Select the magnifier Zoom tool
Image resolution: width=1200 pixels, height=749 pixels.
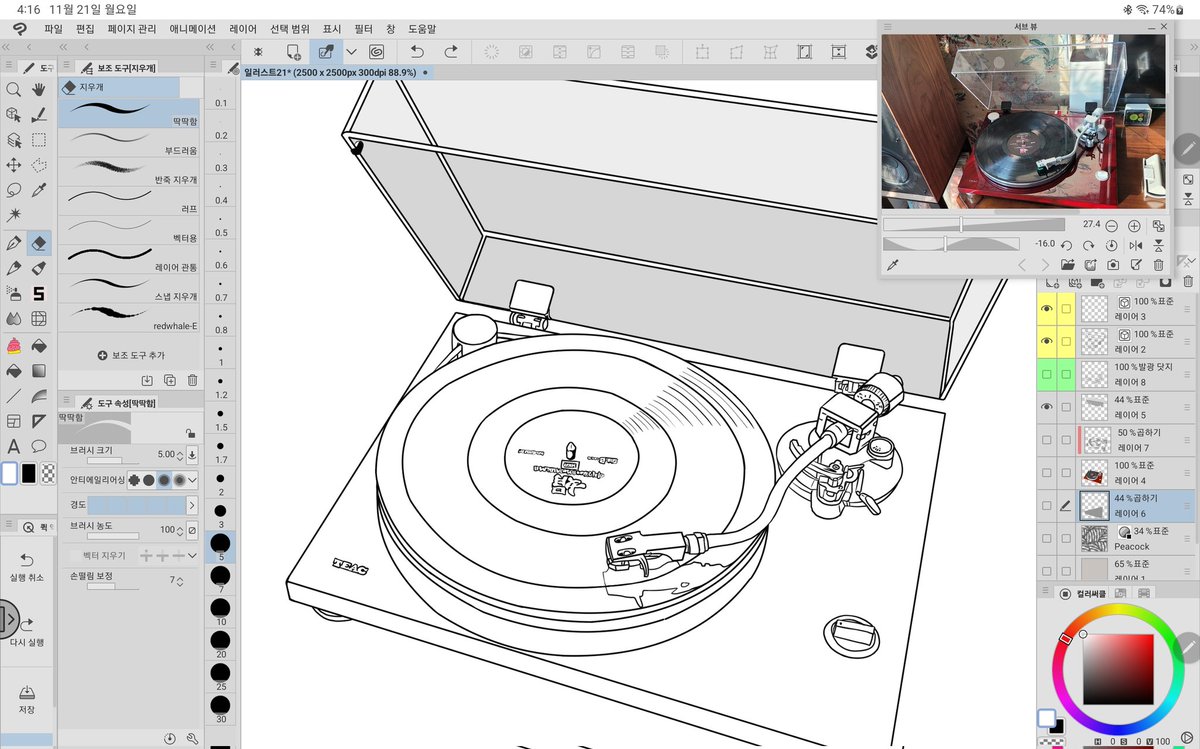tap(14, 89)
